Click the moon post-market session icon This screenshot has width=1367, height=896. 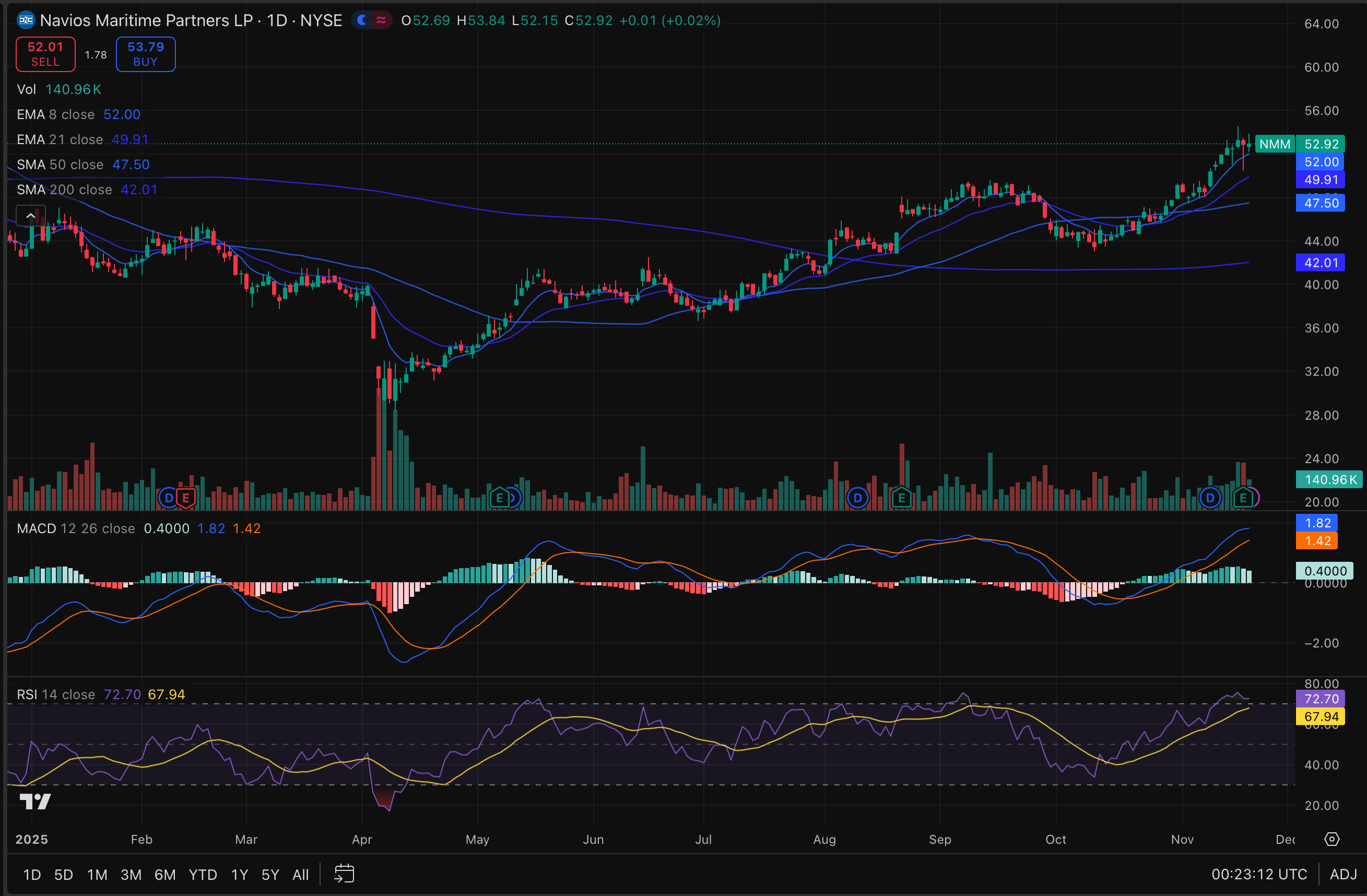(362, 21)
